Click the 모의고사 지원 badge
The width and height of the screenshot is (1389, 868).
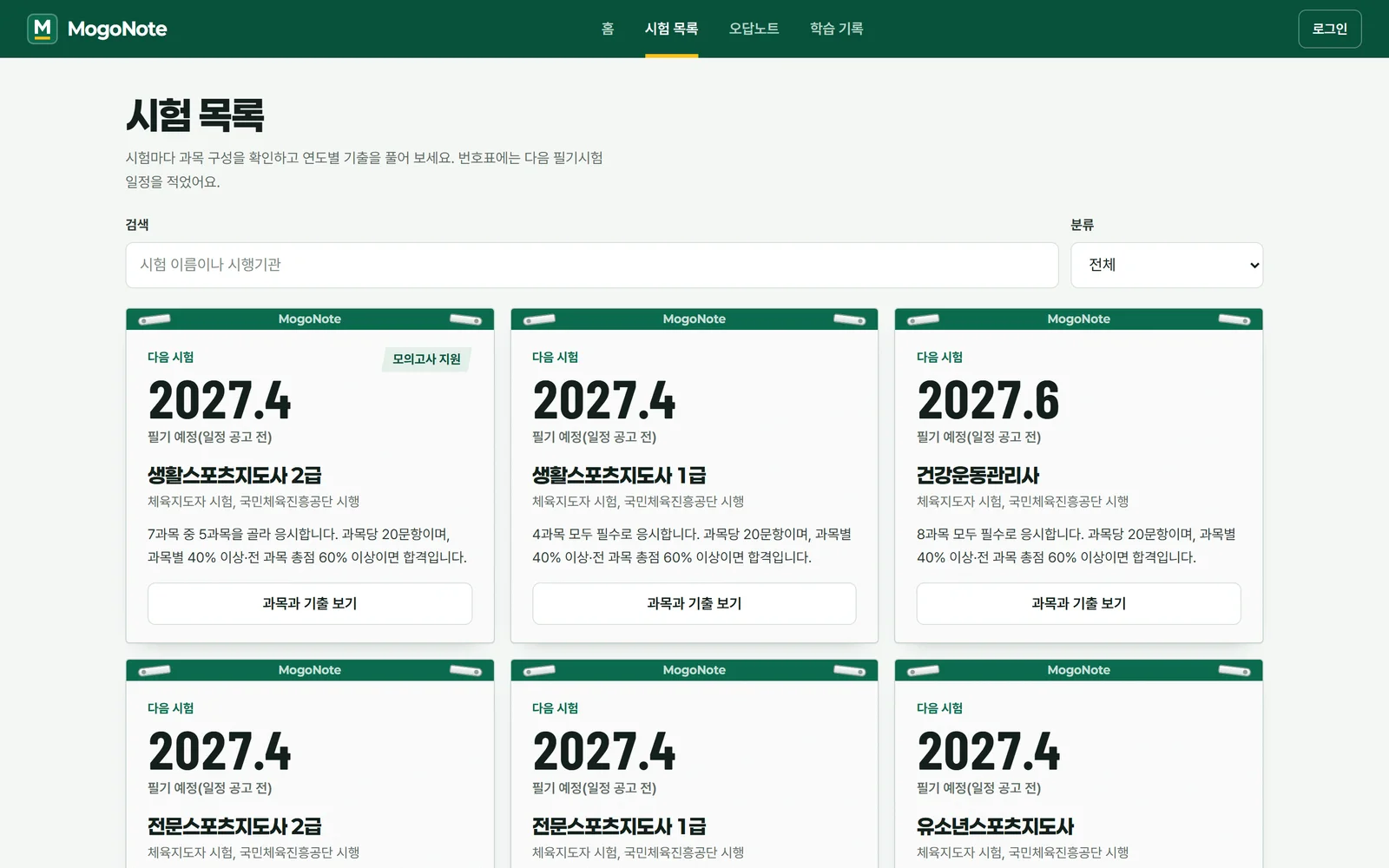tap(426, 359)
